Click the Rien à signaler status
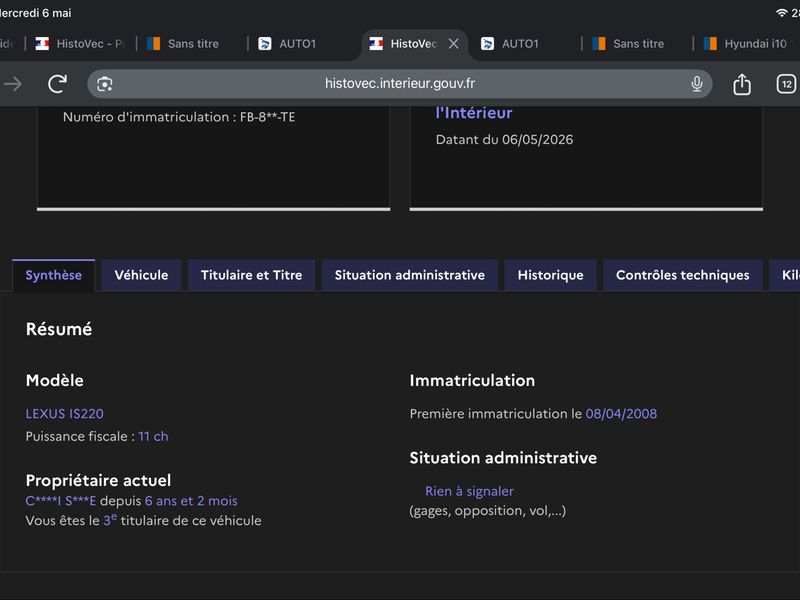The width and height of the screenshot is (800, 600). pos(469,491)
